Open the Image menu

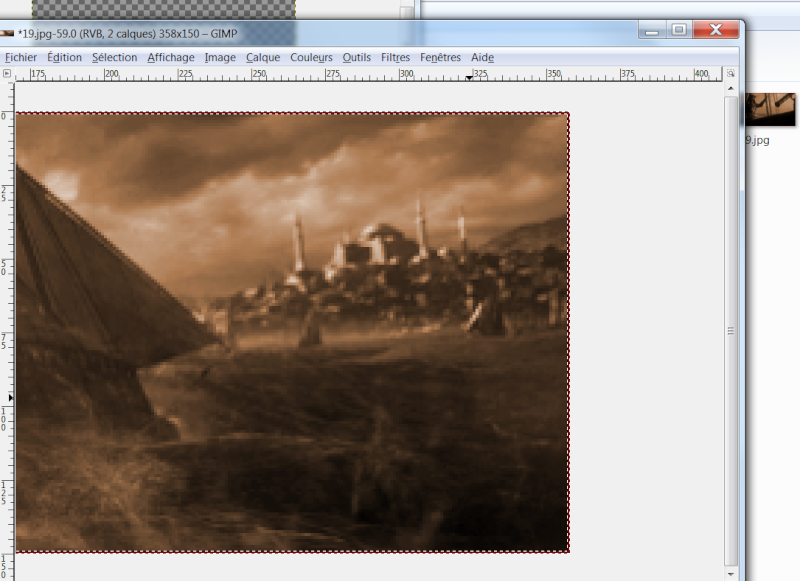point(220,57)
